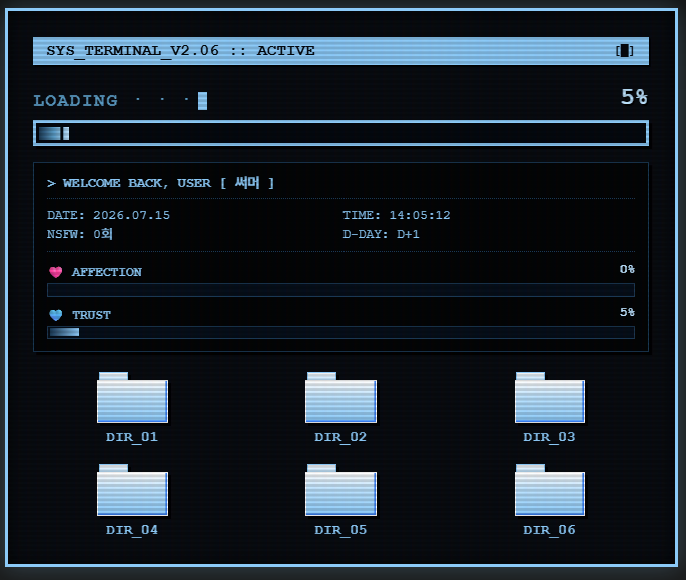Image resolution: width=686 pixels, height=580 pixels.
Task: Click the WELCOME BACK, USER greeting line
Action: pos(161,183)
